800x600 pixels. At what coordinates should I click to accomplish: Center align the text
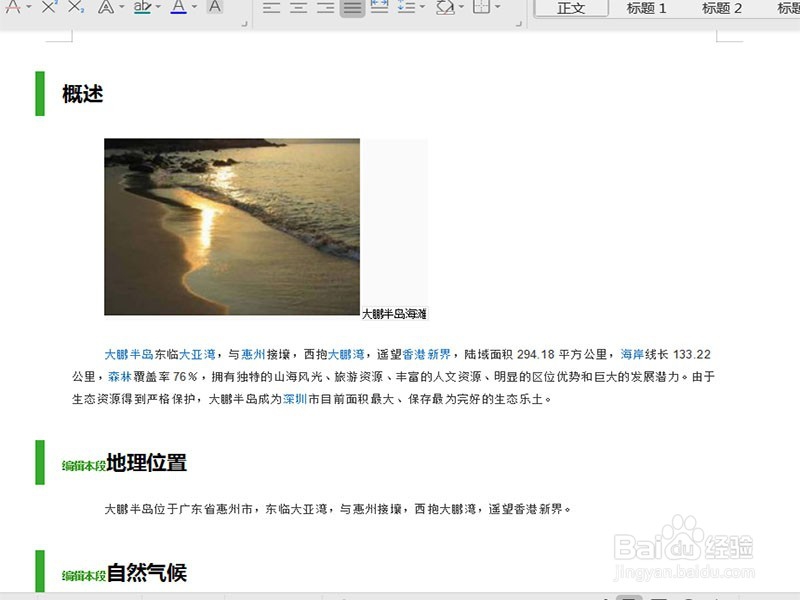(x=298, y=7)
